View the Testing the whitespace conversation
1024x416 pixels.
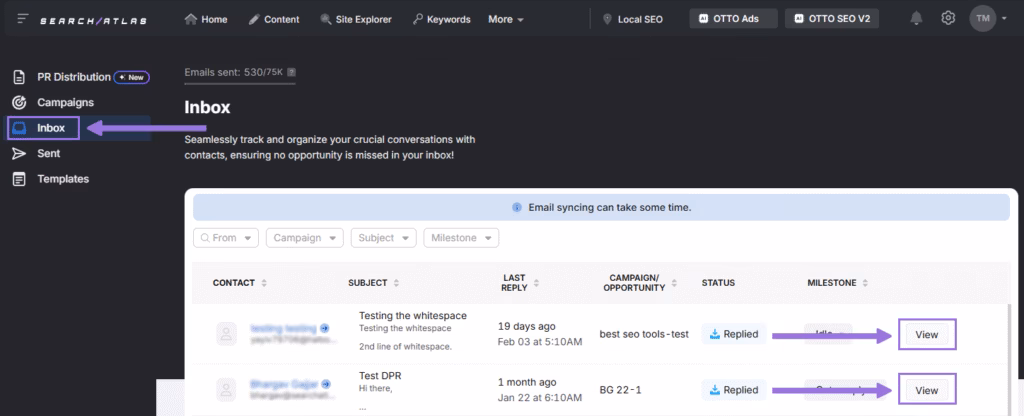[x=926, y=334]
